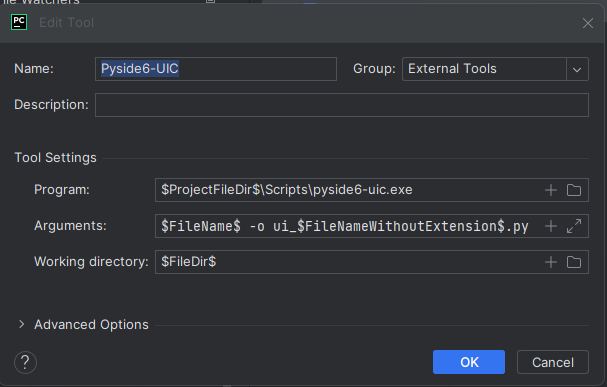This screenshot has height=387, width=607.
Task: Click the PyCharm logo icon in title bar
Action: [19, 22]
